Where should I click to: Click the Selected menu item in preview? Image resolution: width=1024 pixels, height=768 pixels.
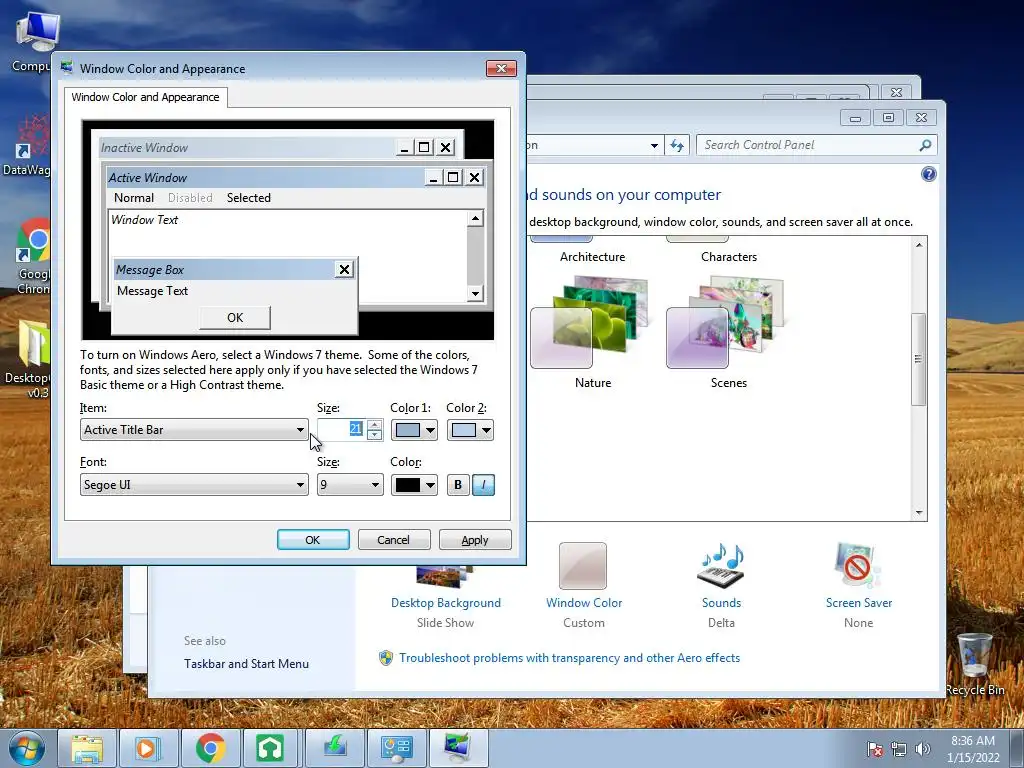(x=249, y=198)
